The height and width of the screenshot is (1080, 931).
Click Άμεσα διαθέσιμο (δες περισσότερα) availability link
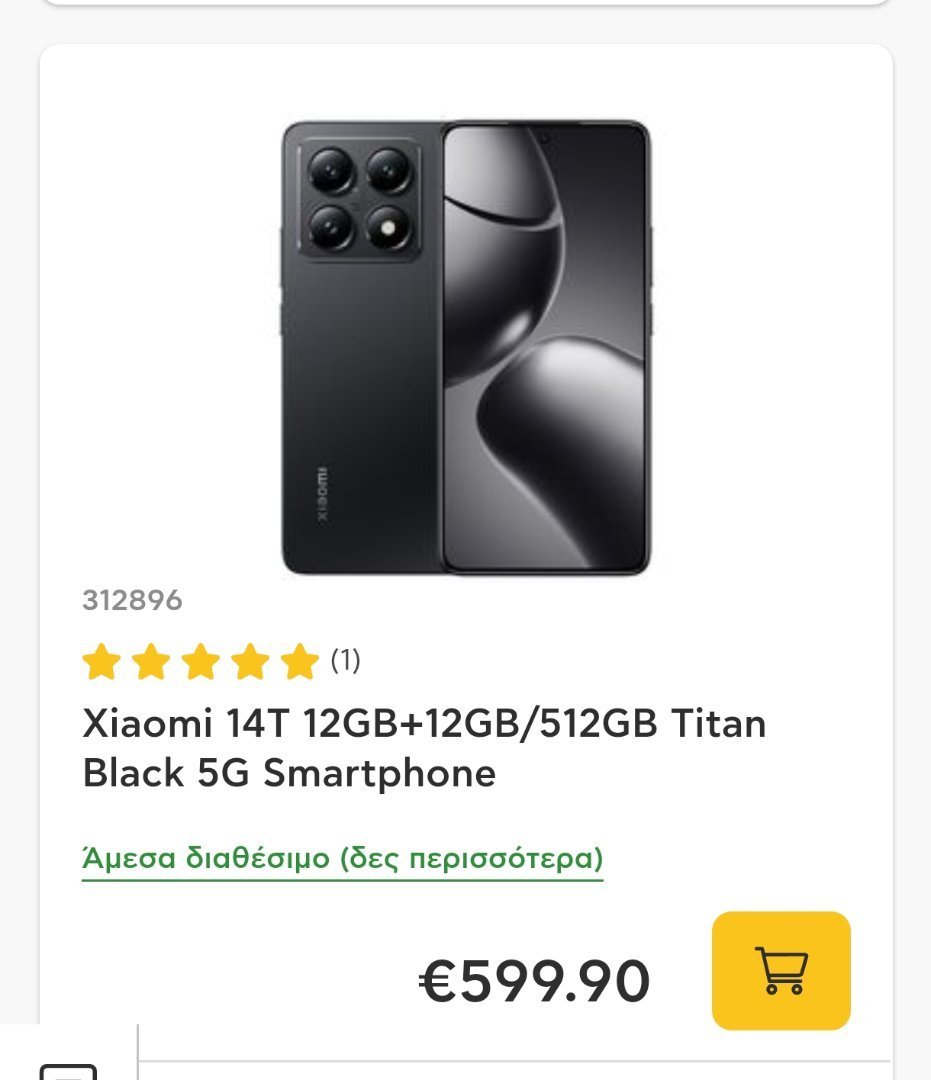click(343, 859)
